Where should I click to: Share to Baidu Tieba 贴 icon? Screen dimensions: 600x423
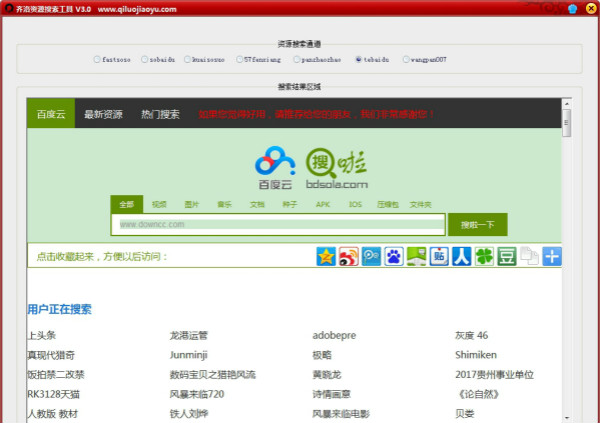click(439, 256)
